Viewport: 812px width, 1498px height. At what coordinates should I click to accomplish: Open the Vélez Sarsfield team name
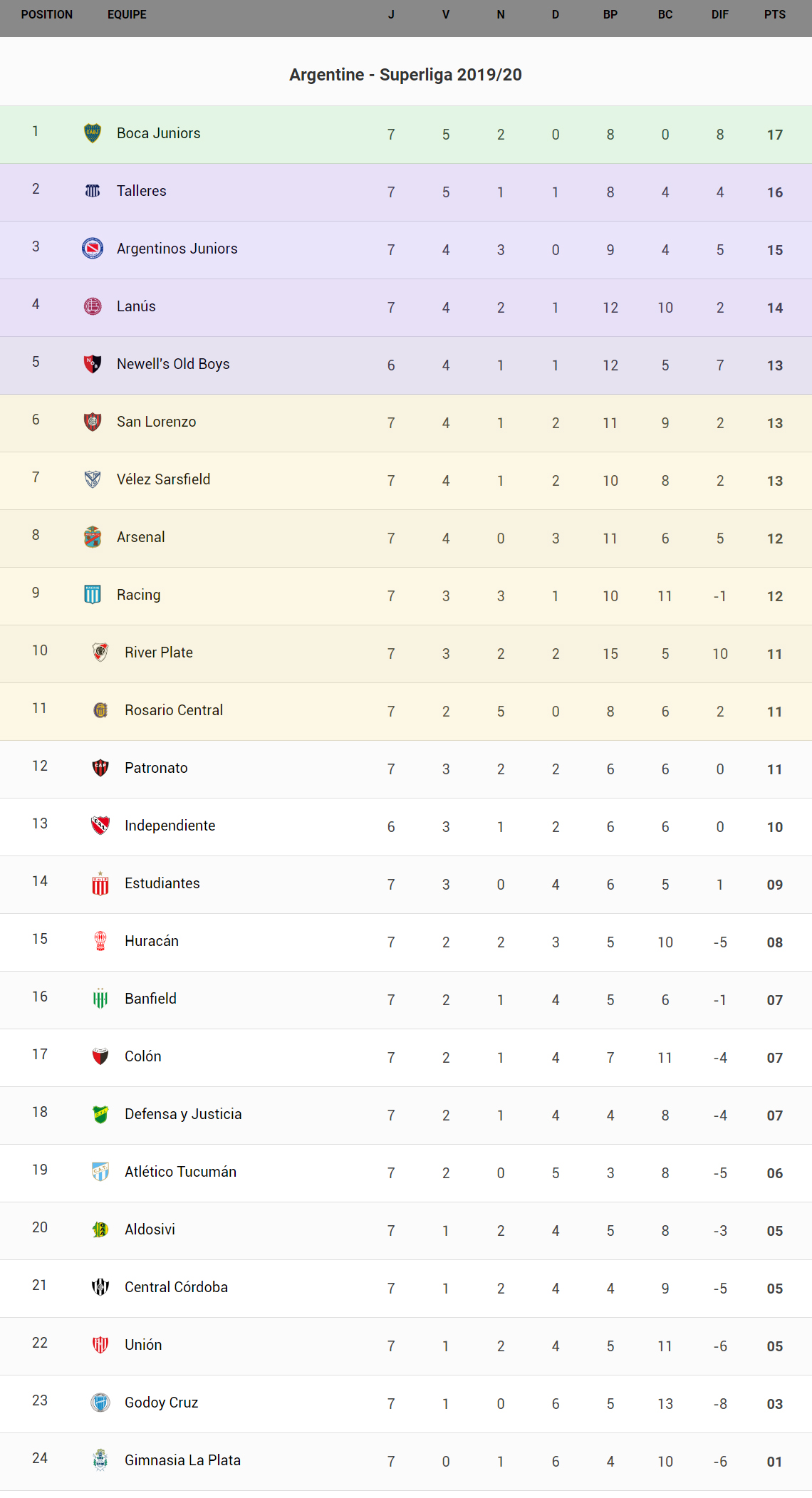click(163, 479)
